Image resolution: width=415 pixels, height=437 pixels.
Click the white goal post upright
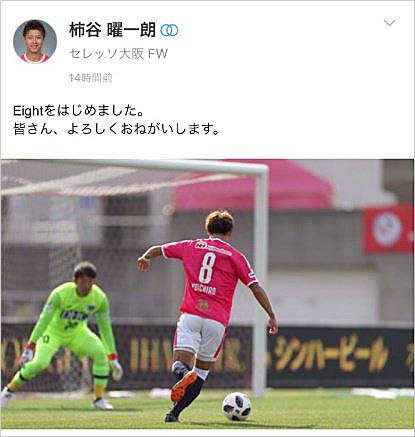point(260,280)
